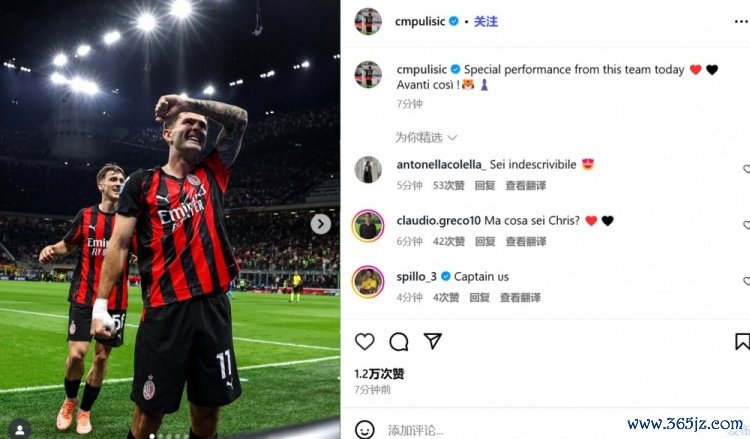
Task: Reply to antonellacolella_ comment via 回复
Action: coord(485,186)
